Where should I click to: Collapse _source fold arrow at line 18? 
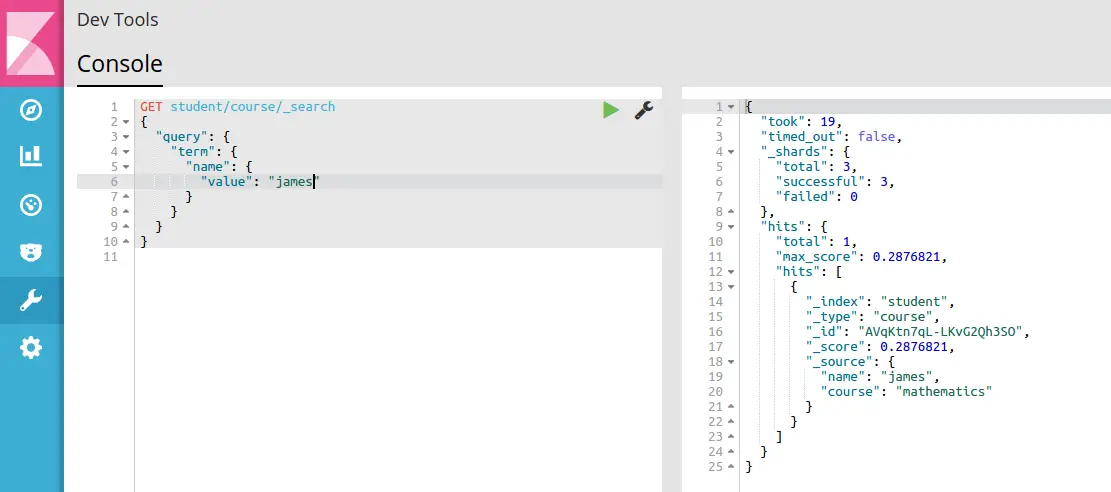click(x=731, y=362)
